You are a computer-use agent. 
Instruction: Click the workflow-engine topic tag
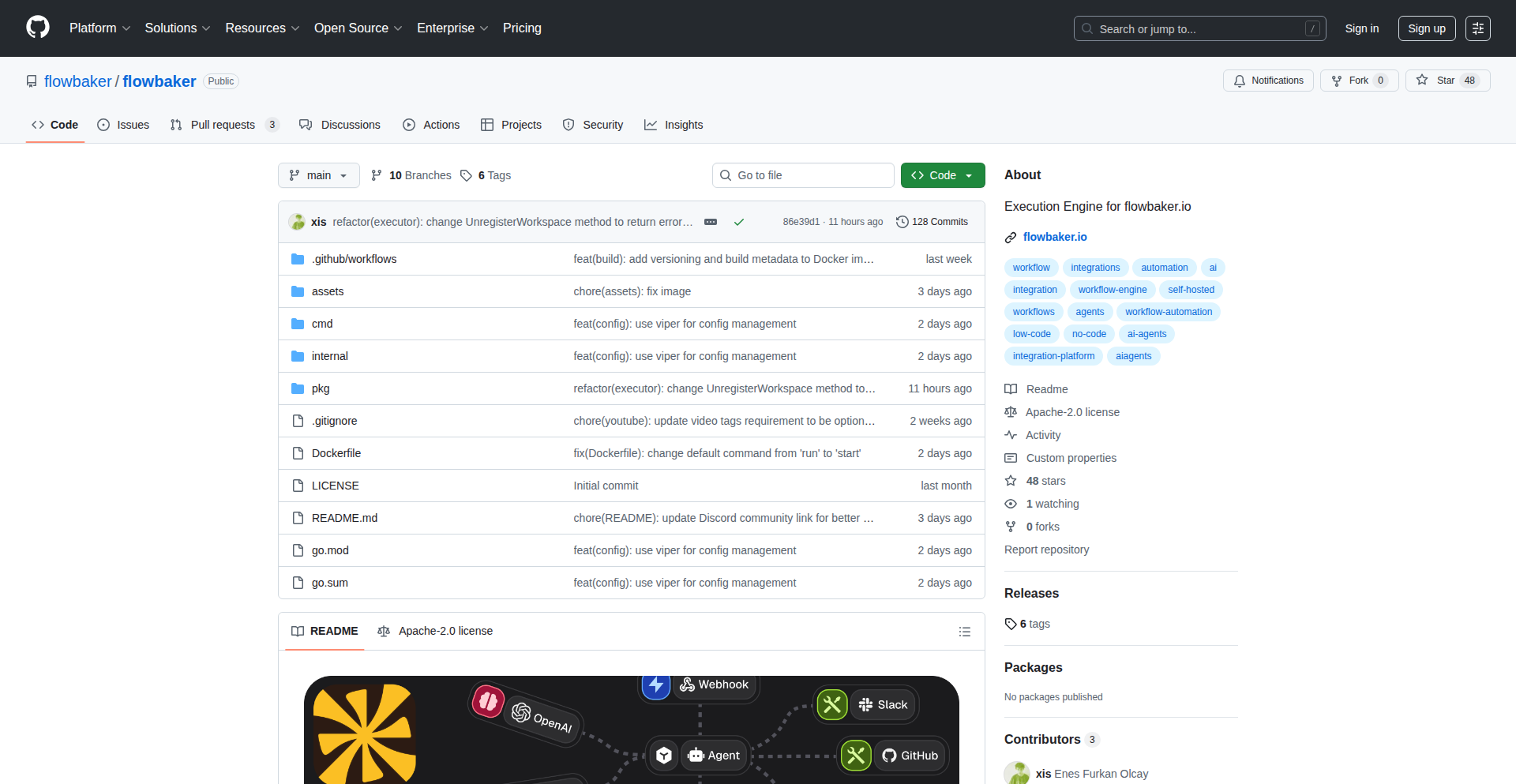click(x=1113, y=290)
